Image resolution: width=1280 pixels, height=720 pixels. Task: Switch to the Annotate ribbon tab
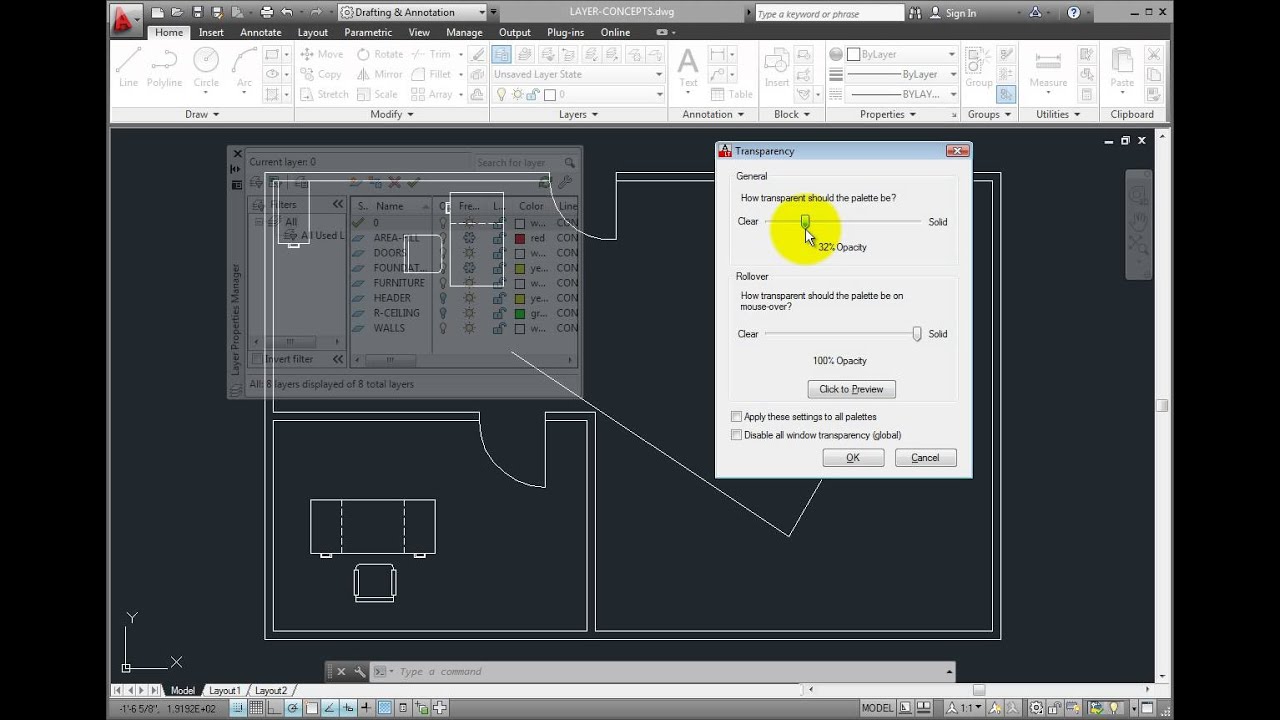(x=260, y=32)
